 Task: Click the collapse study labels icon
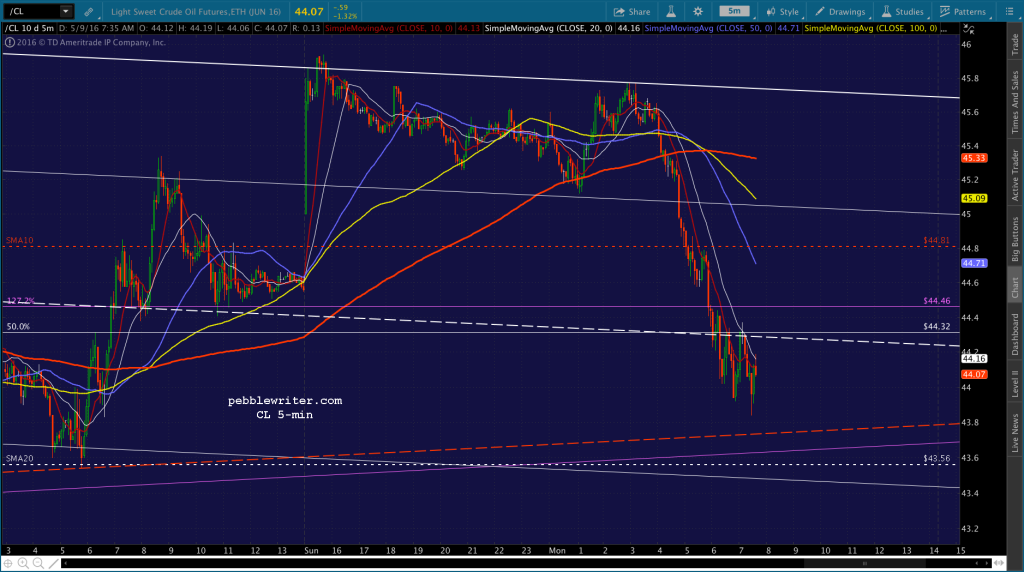pyautogui.click(x=968, y=29)
